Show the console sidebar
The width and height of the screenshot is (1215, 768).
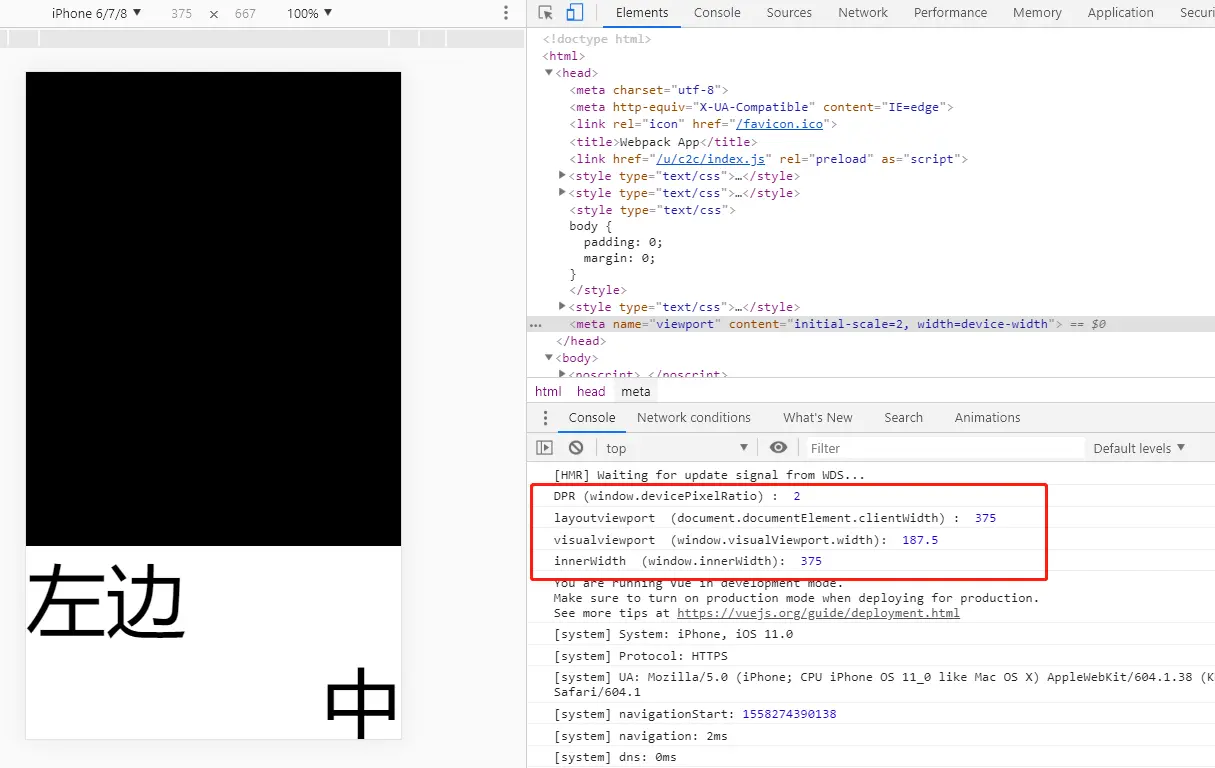click(544, 448)
